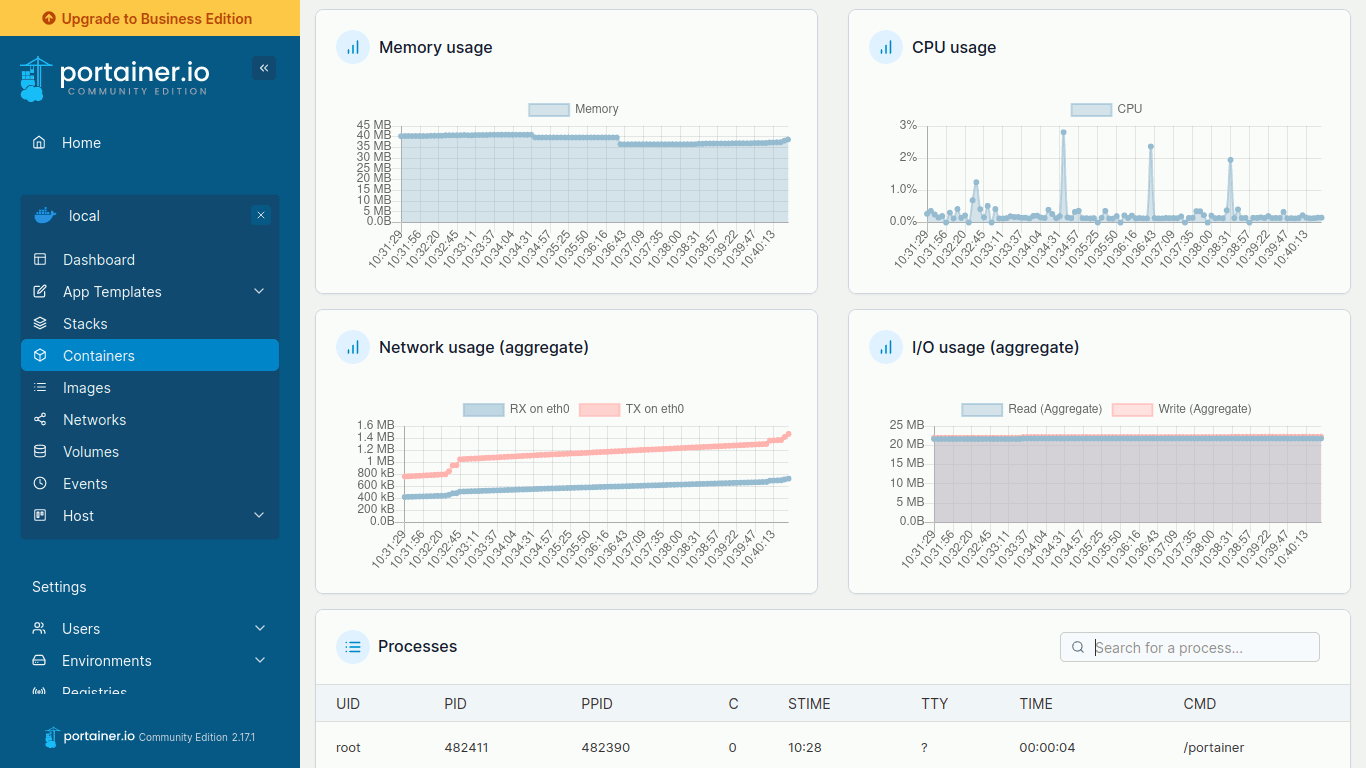The height and width of the screenshot is (768, 1366).
Task: Click the Dashboard layout icon
Action: 40,260
